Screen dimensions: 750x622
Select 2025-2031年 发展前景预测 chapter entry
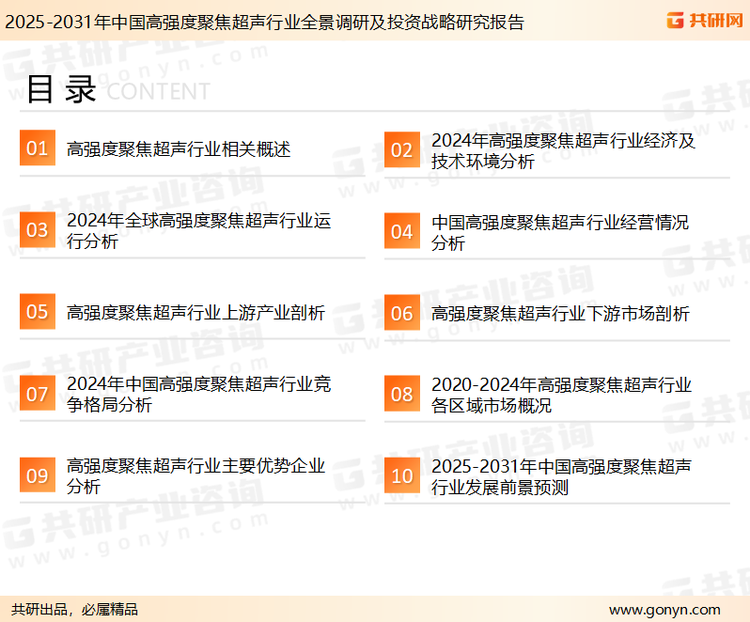pyautogui.click(x=560, y=476)
